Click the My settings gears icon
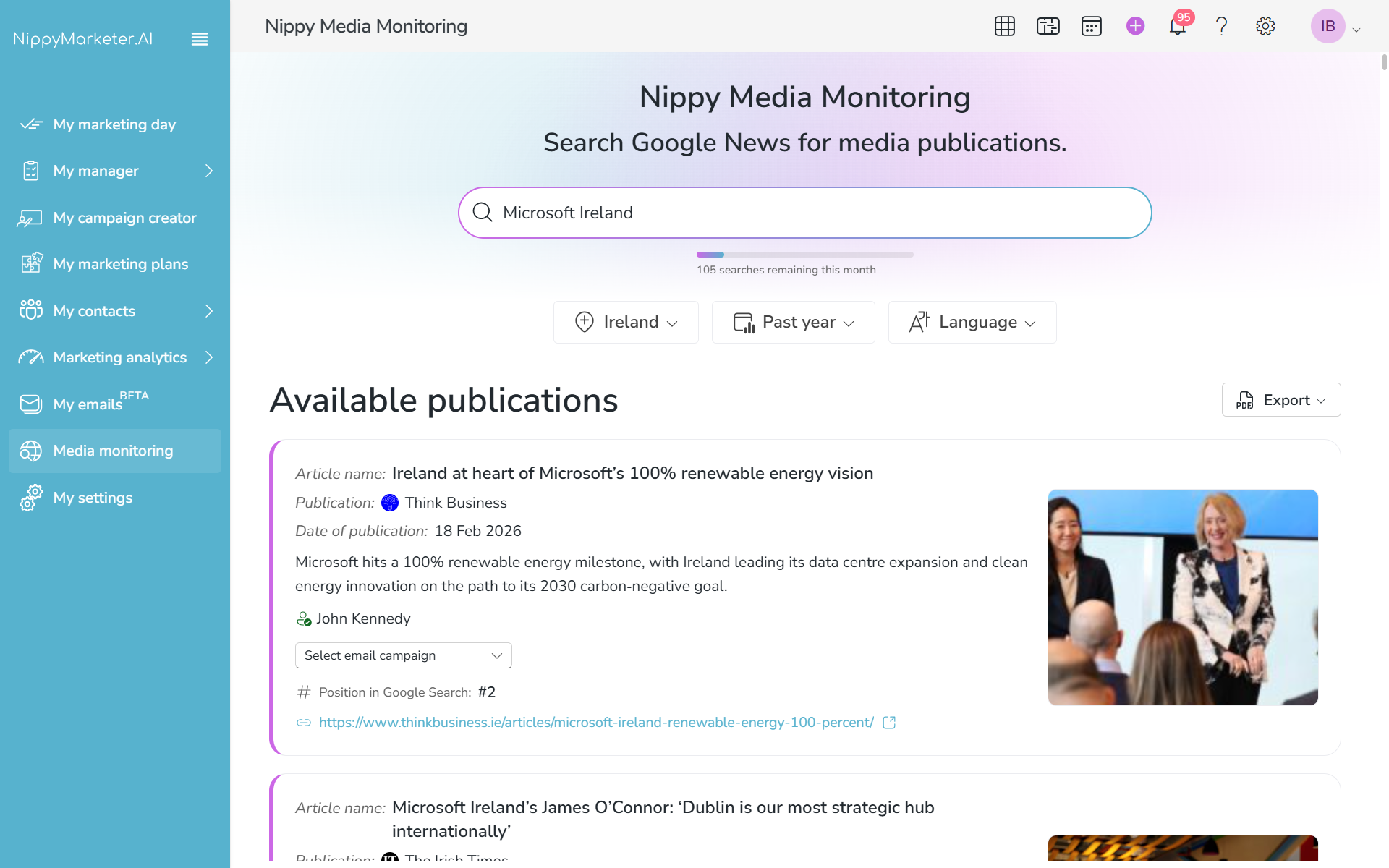The image size is (1389, 868). click(x=31, y=498)
